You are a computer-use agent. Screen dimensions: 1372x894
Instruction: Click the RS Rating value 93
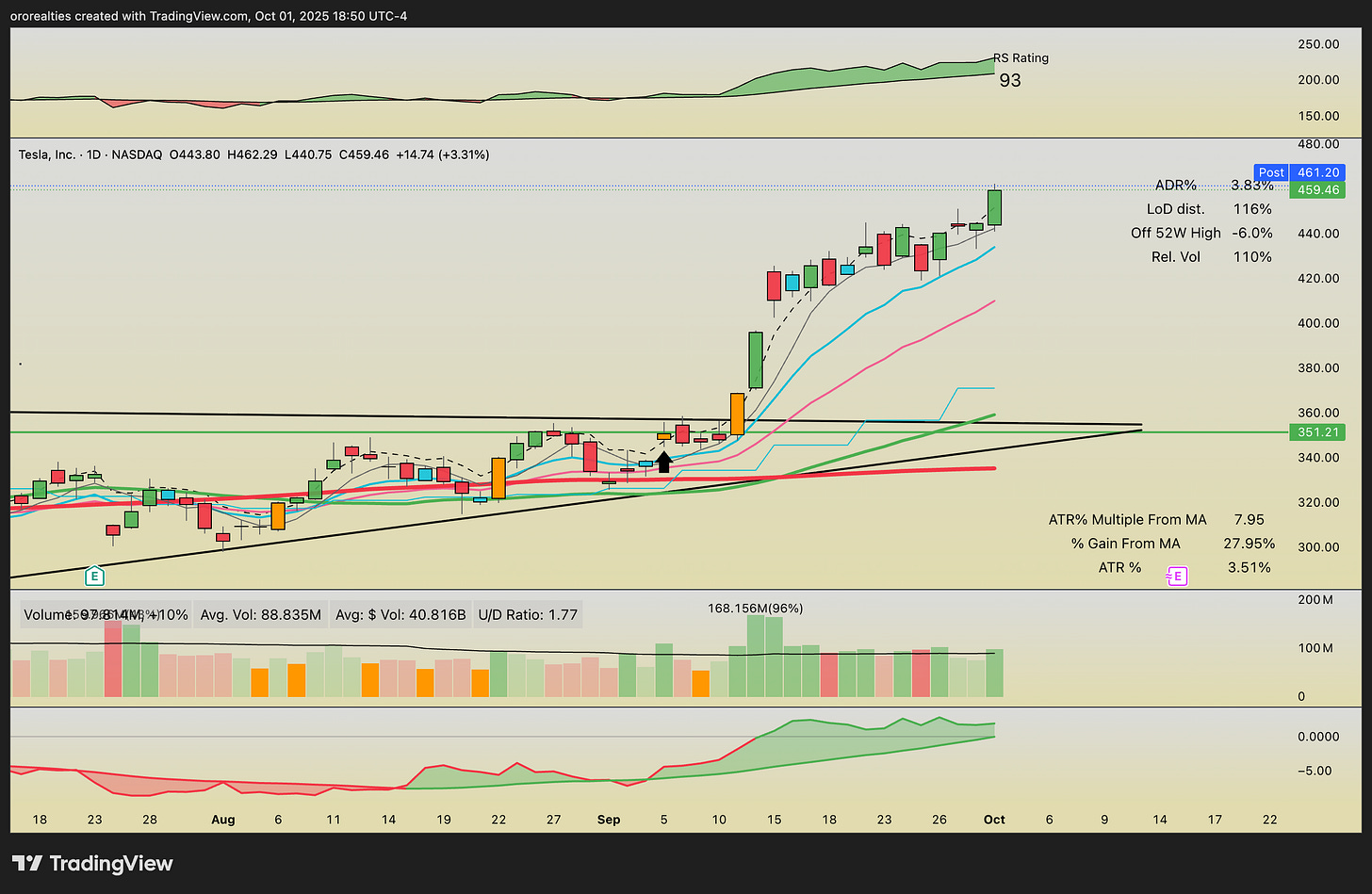pyautogui.click(x=1010, y=80)
